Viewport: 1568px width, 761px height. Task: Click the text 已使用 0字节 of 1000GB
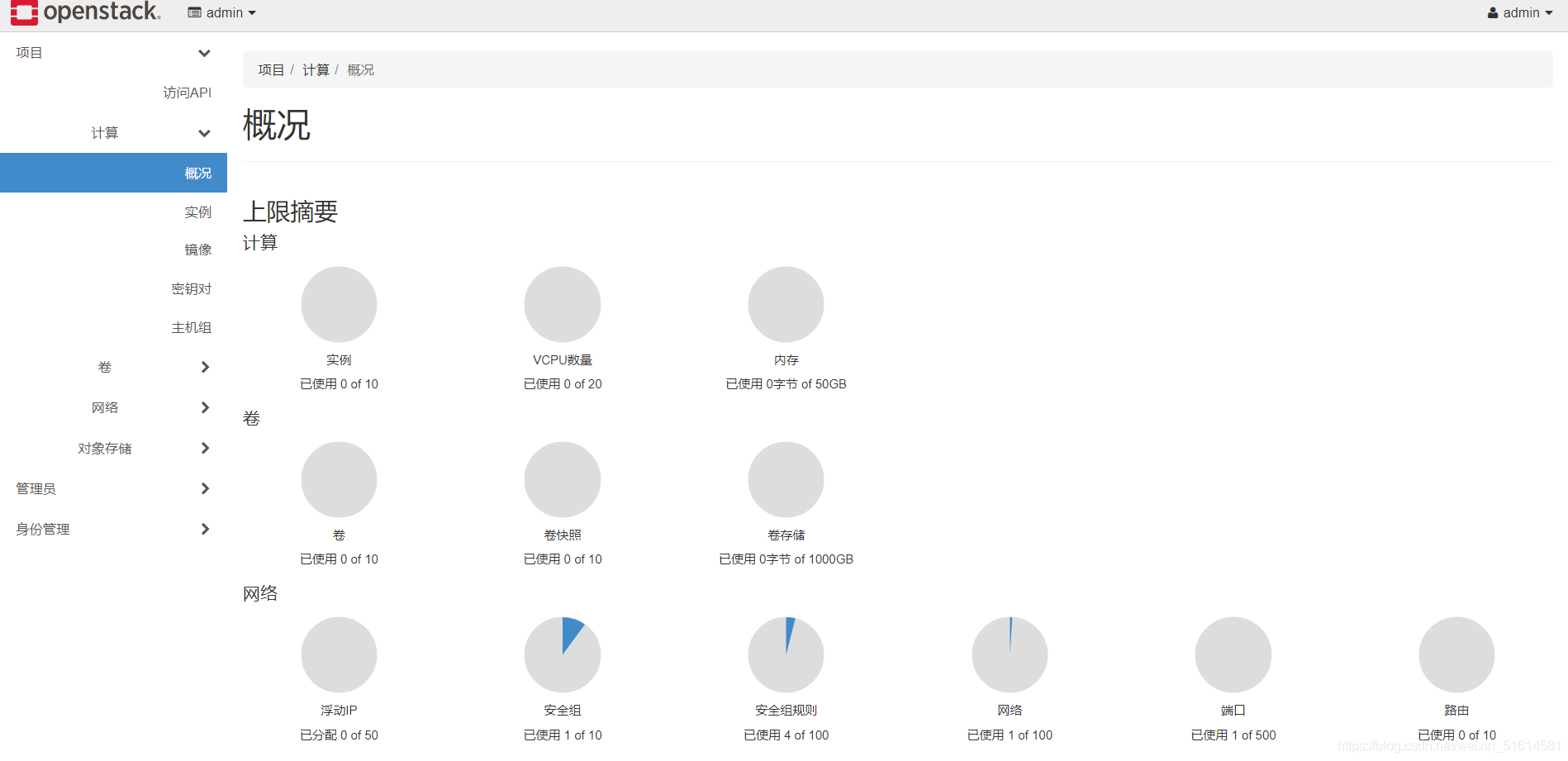pos(786,559)
